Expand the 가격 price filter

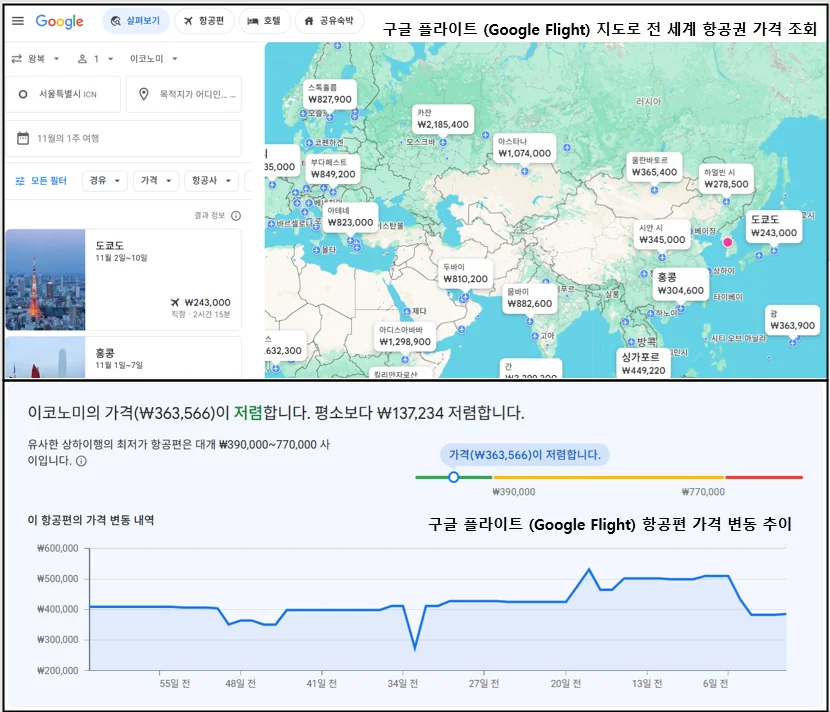156,181
